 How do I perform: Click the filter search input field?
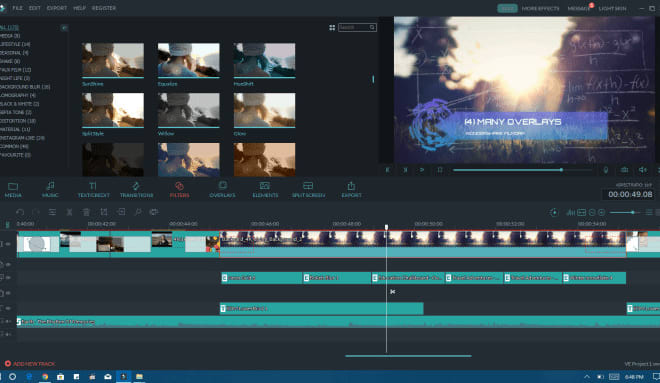tap(357, 27)
